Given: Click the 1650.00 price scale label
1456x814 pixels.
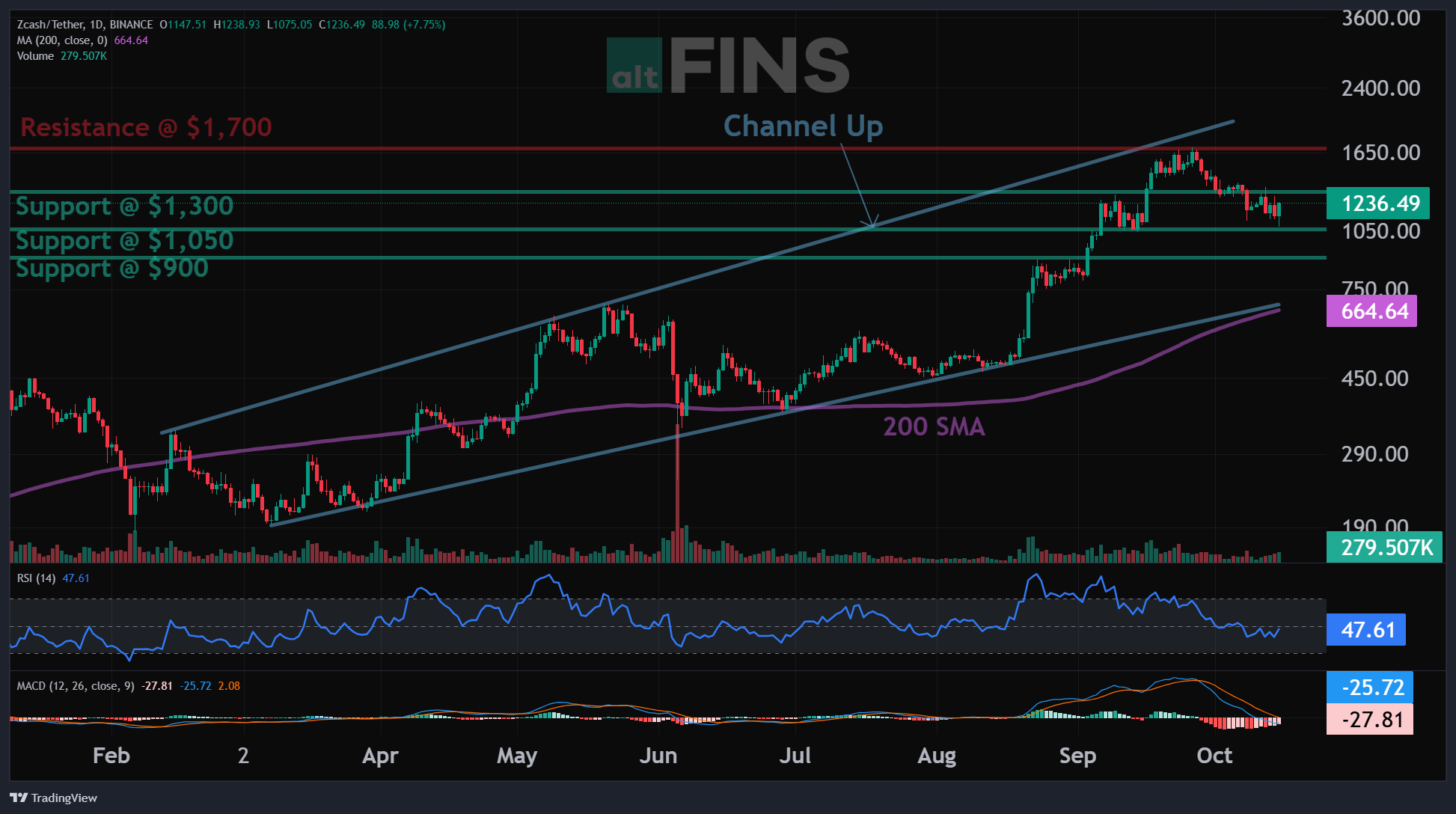Looking at the screenshot, I should pyautogui.click(x=1381, y=153).
